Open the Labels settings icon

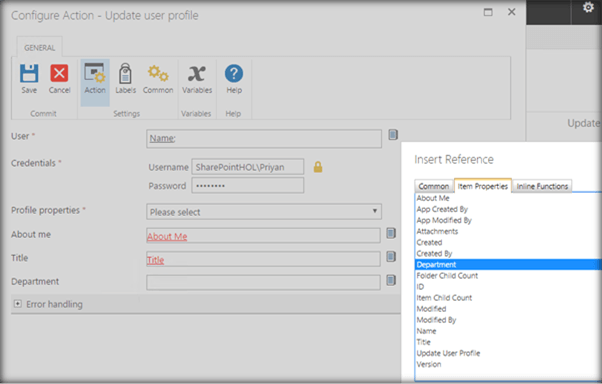click(x=125, y=73)
